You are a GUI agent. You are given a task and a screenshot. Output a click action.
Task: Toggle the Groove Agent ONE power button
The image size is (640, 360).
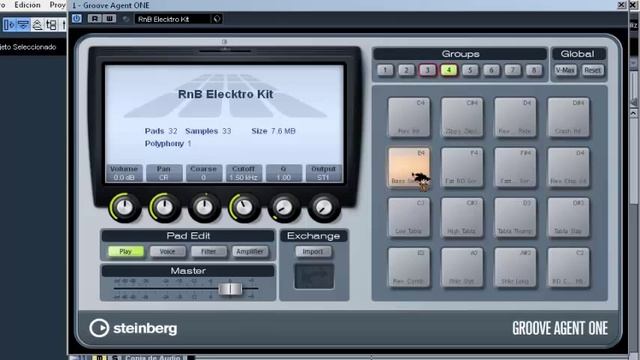(x=76, y=19)
